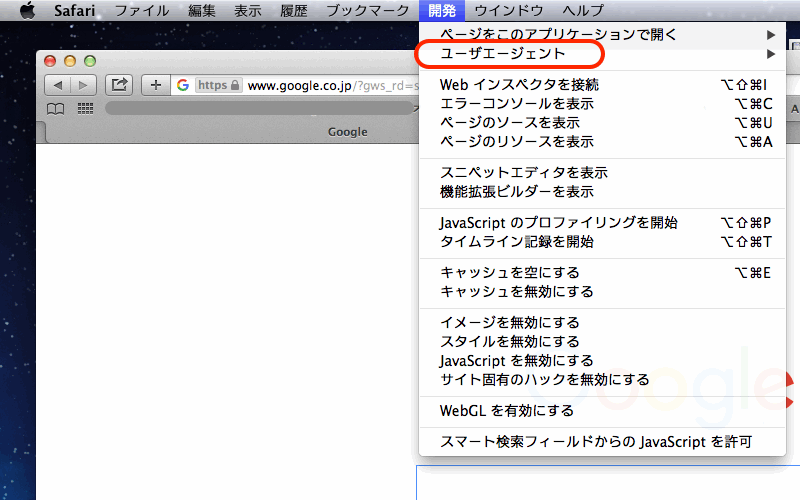Open the Apple menu logo
This screenshot has width=800, height=500.
pos(27,10)
